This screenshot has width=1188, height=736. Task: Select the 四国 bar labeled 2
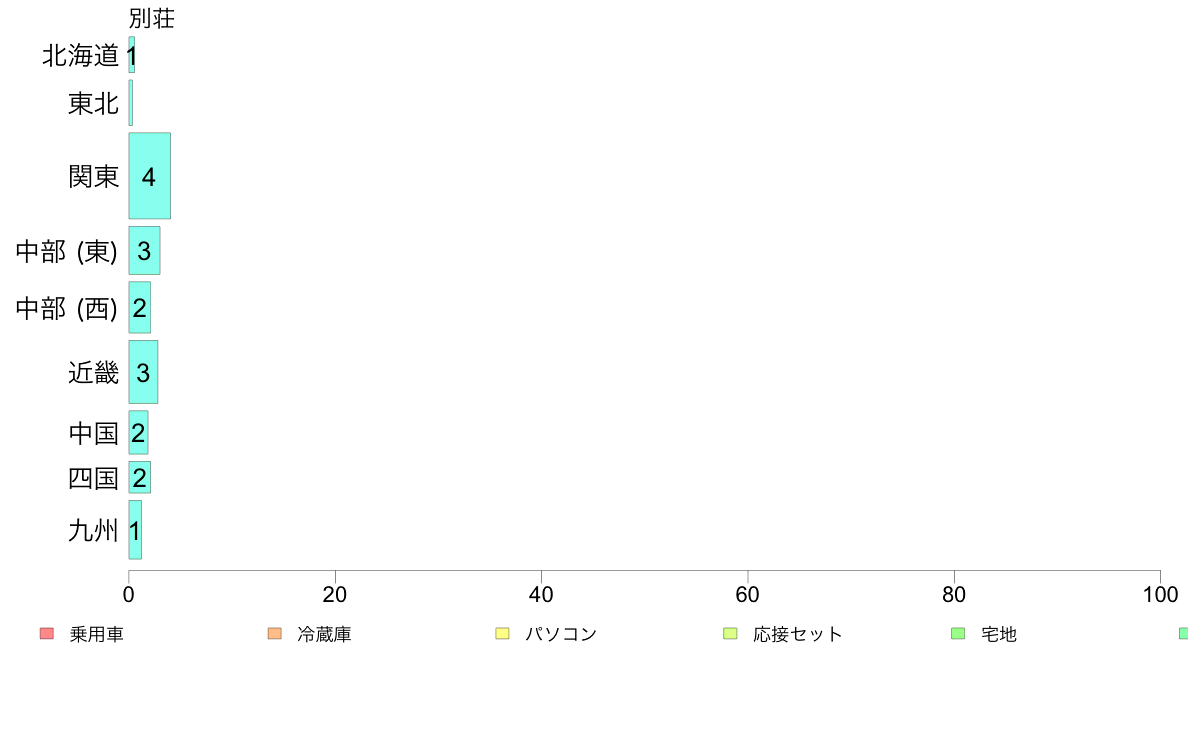(139, 478)
